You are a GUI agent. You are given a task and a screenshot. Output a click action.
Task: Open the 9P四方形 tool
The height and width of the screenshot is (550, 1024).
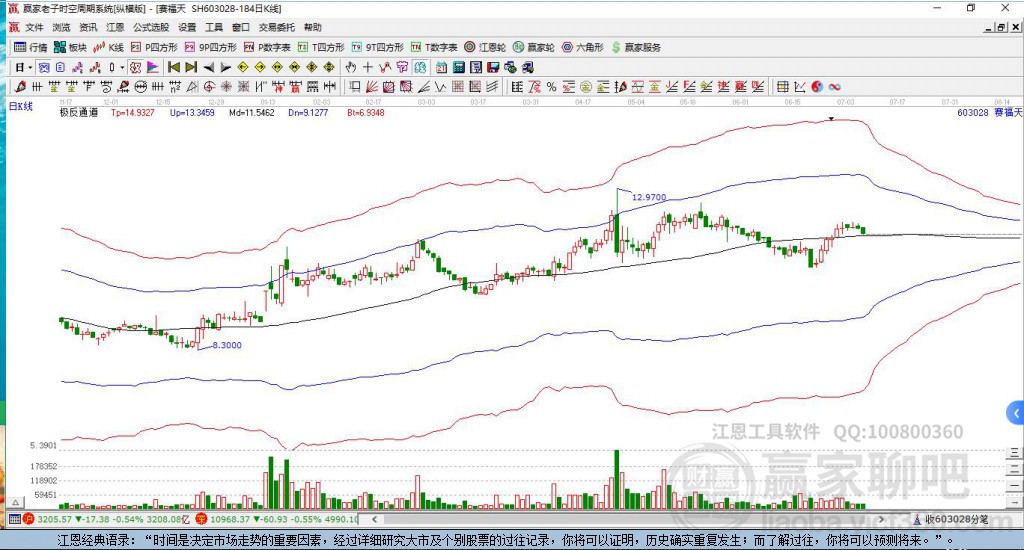click(210, 47)
